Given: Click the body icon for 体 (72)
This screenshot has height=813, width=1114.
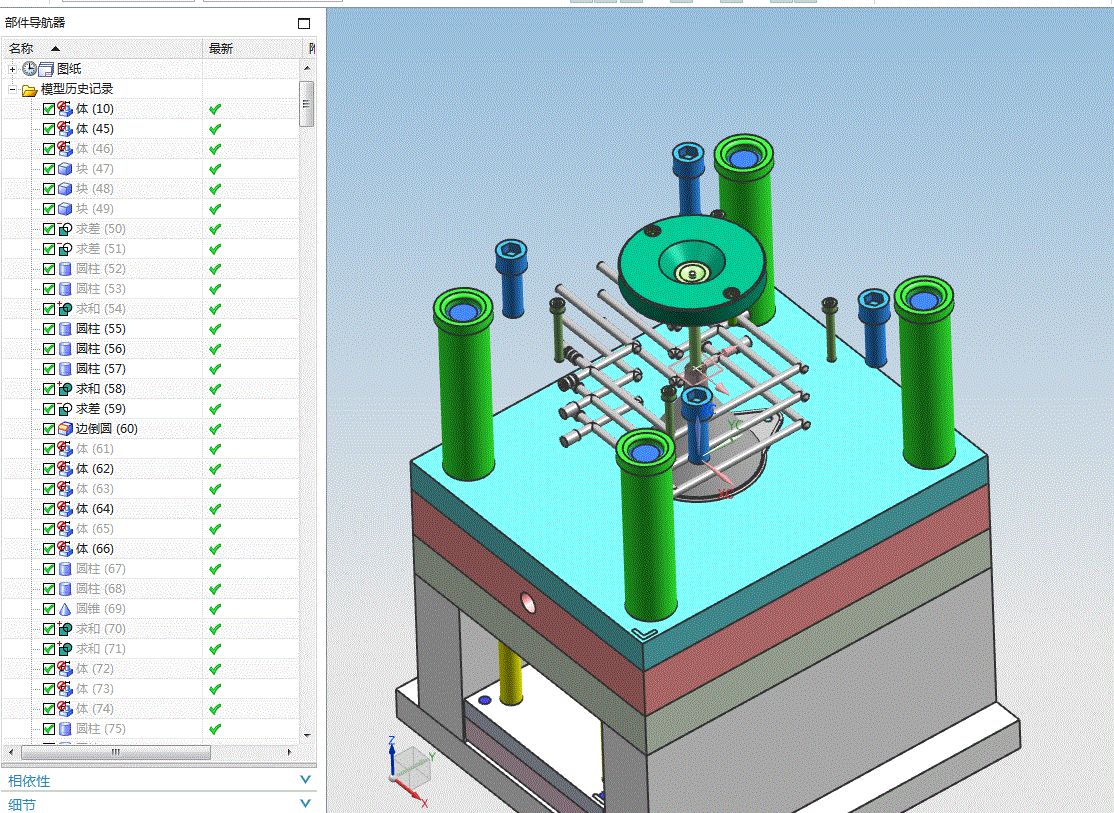Looking at the screenshot, I should (65, 669).
